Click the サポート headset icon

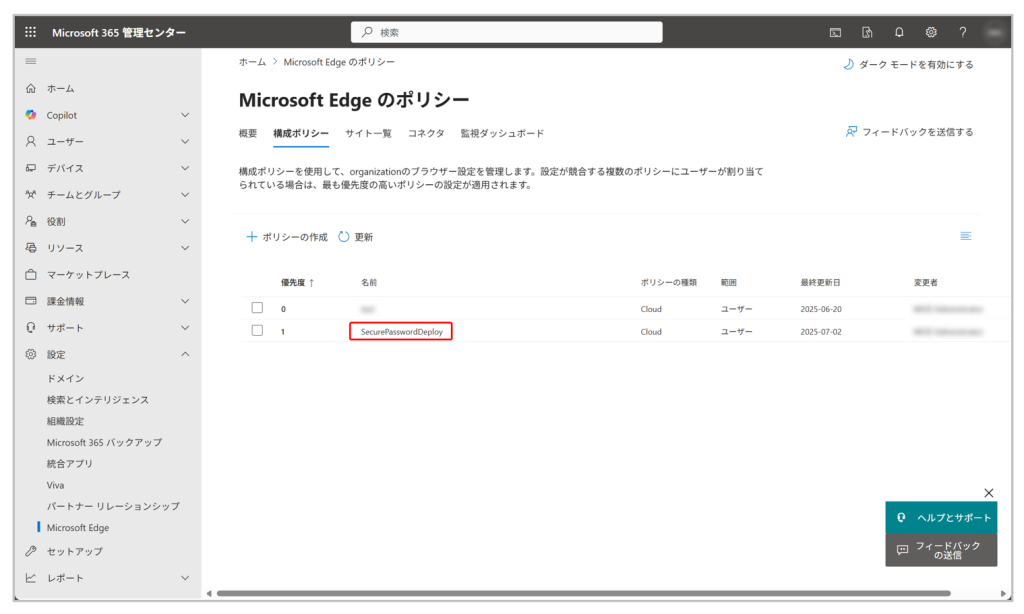coord(31,328)
